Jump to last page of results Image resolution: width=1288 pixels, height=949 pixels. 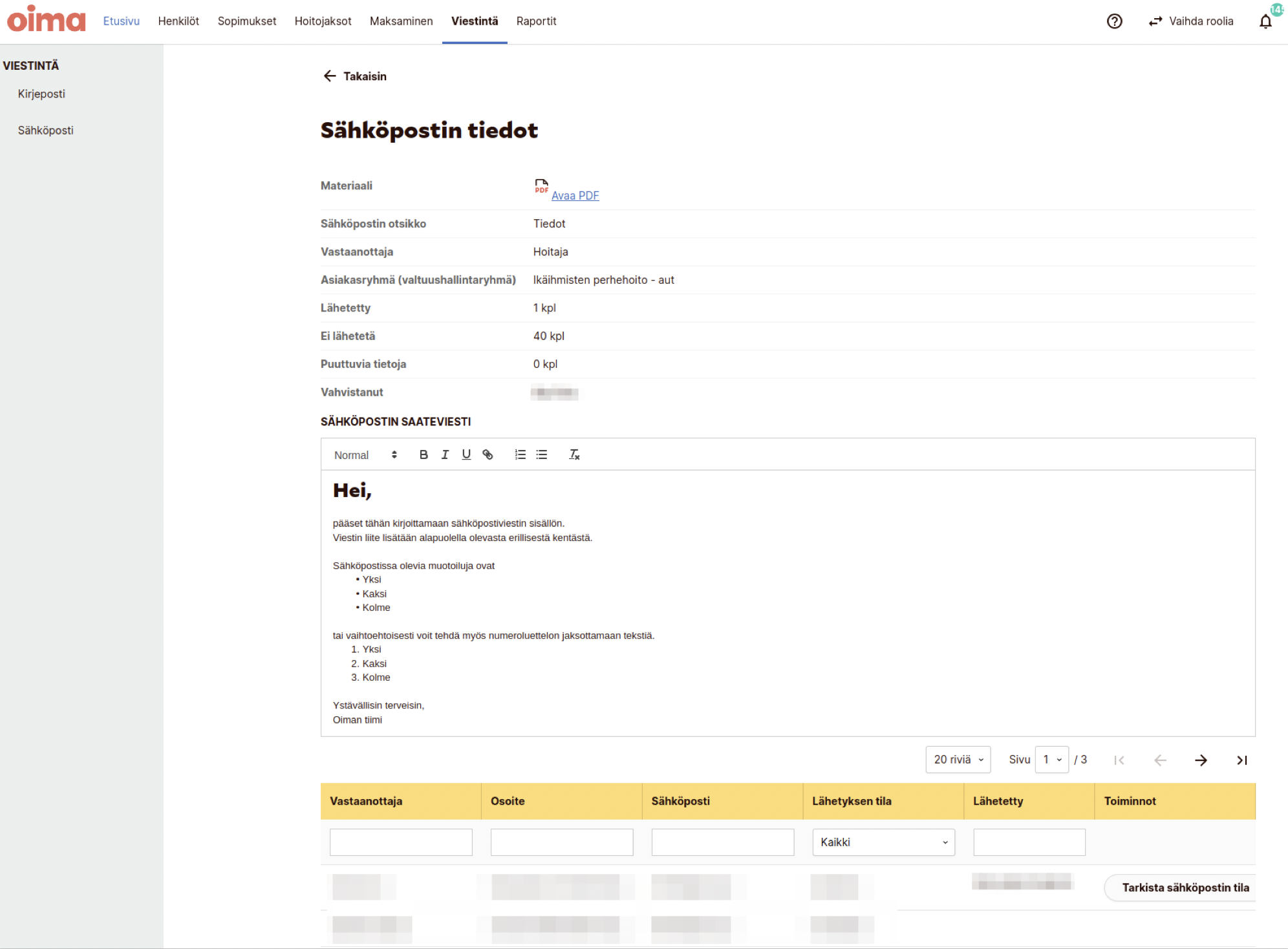1241,760
